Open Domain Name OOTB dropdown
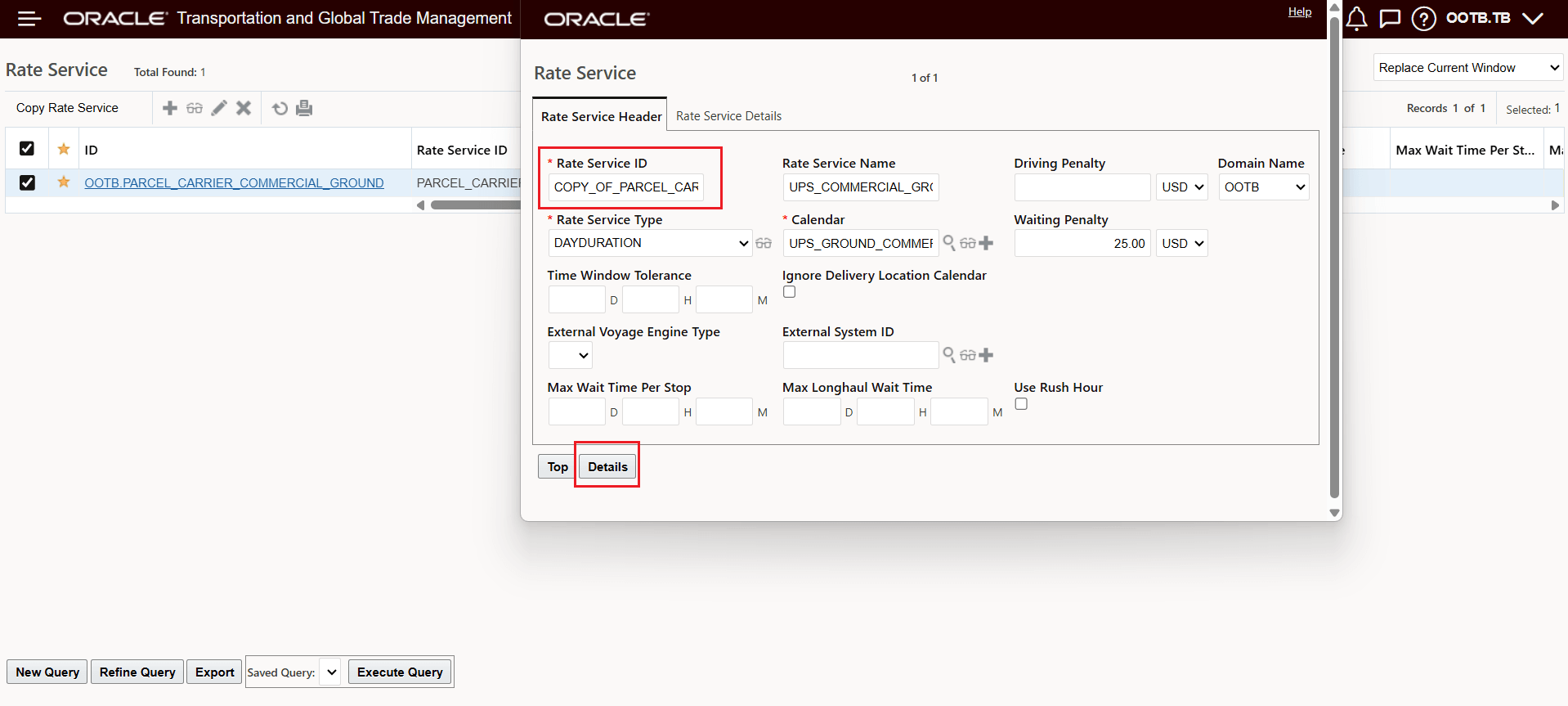 (1264, 187)
